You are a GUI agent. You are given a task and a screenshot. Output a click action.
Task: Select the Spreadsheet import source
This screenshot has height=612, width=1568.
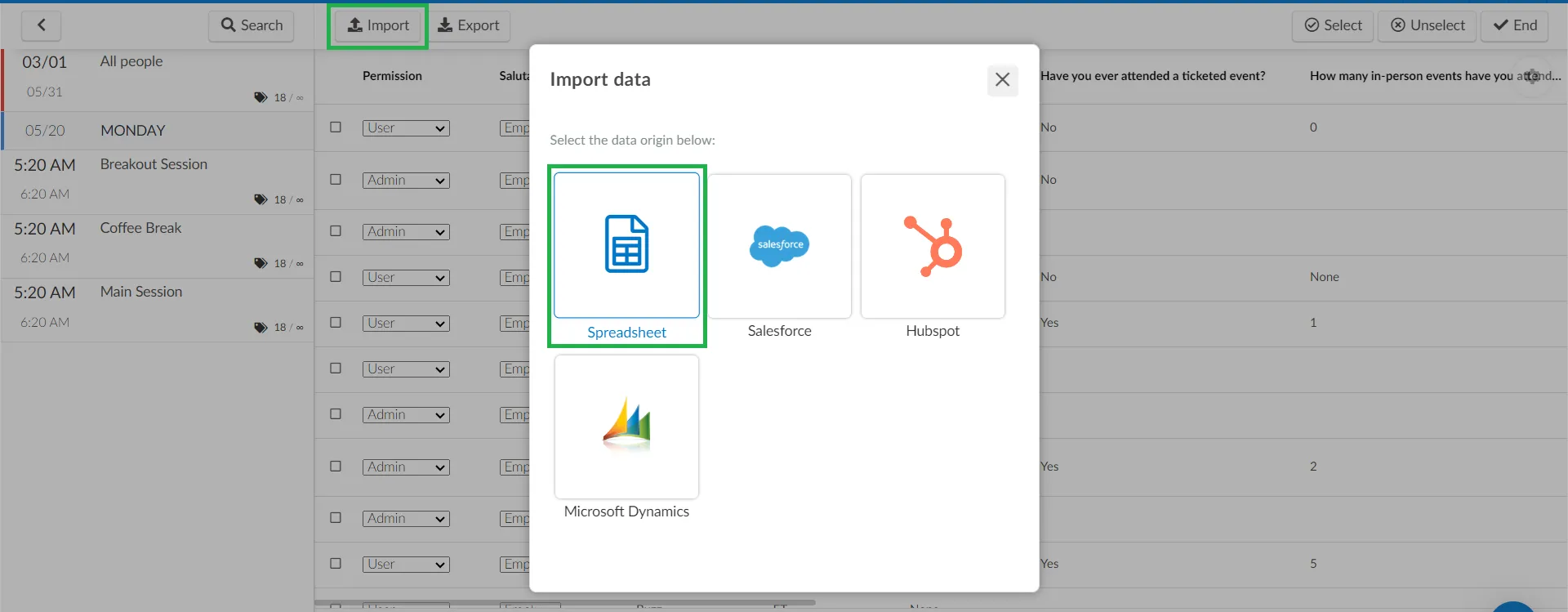point(626,245)
